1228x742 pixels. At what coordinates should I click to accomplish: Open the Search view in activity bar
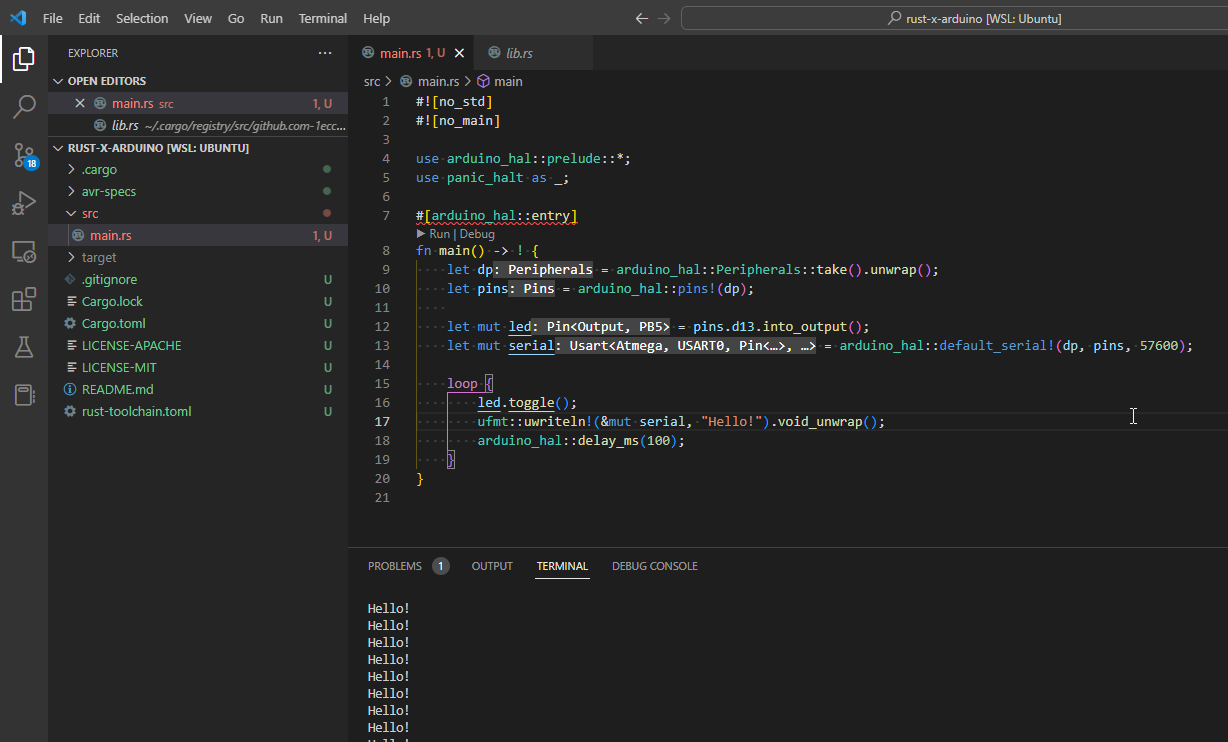24,107
